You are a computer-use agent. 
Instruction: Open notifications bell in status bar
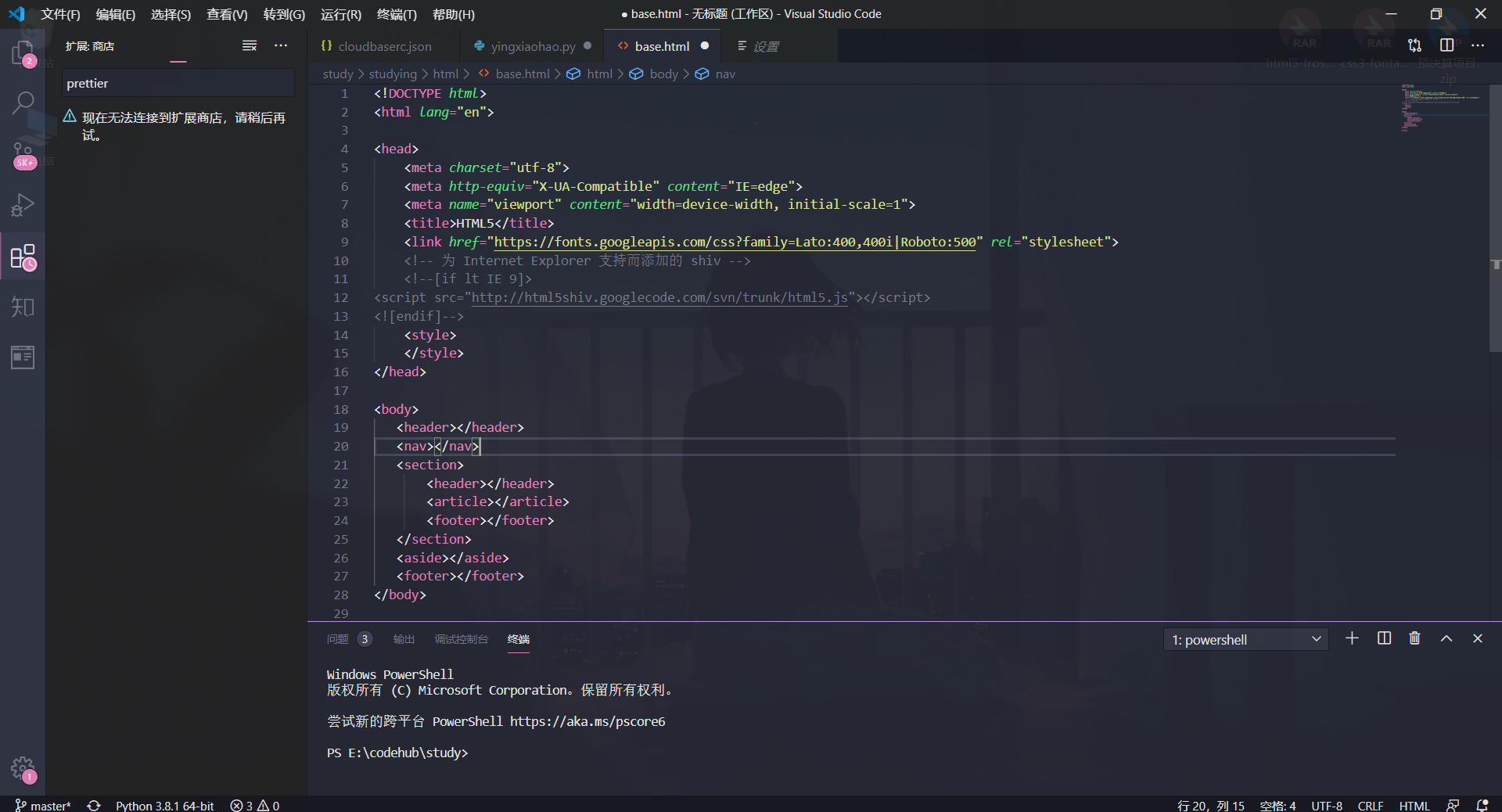click(1482, 805)
